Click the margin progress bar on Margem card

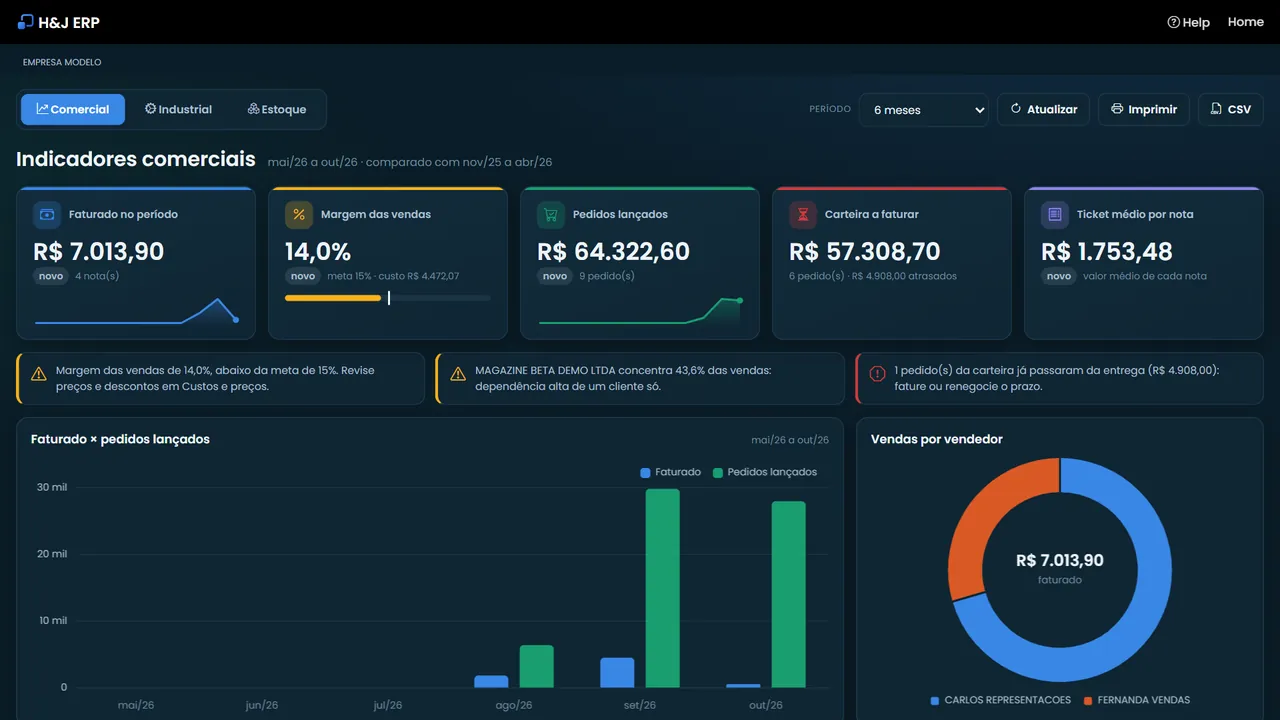388,298
